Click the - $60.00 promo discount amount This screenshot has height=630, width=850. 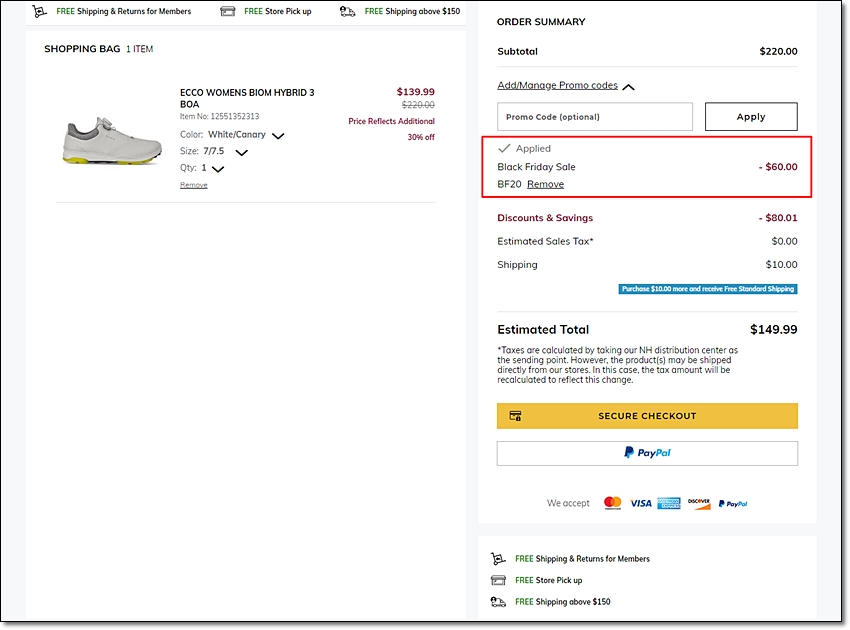point(778,167)
